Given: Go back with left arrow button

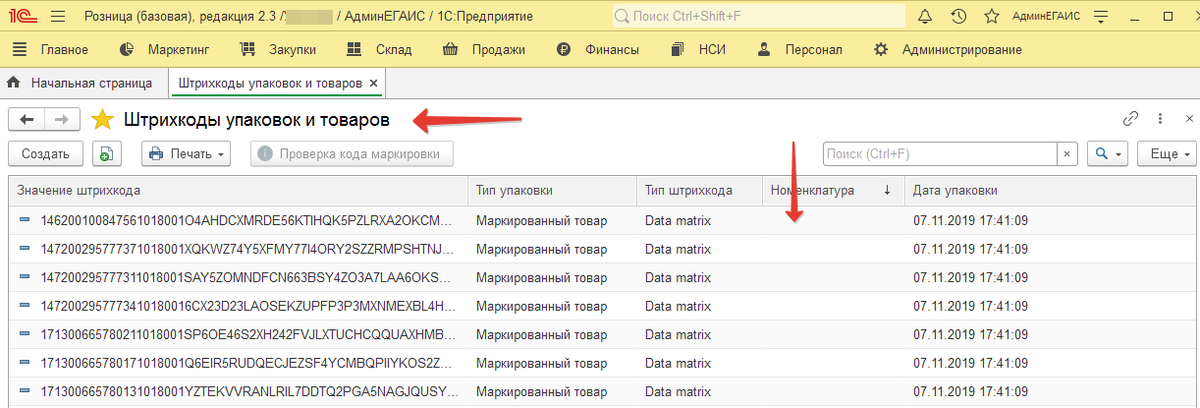Looking at the screenshot, I should tap(26, 119).
